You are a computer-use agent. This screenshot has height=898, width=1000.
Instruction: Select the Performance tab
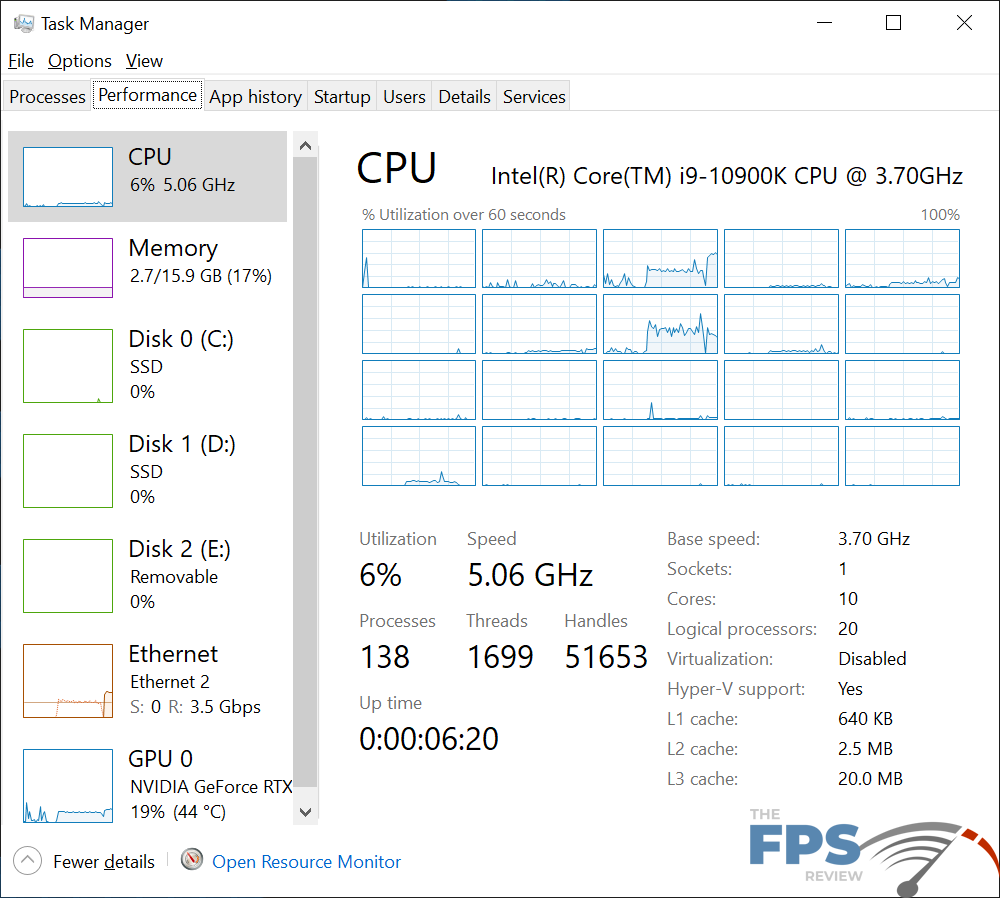click(x=148, y=95)
